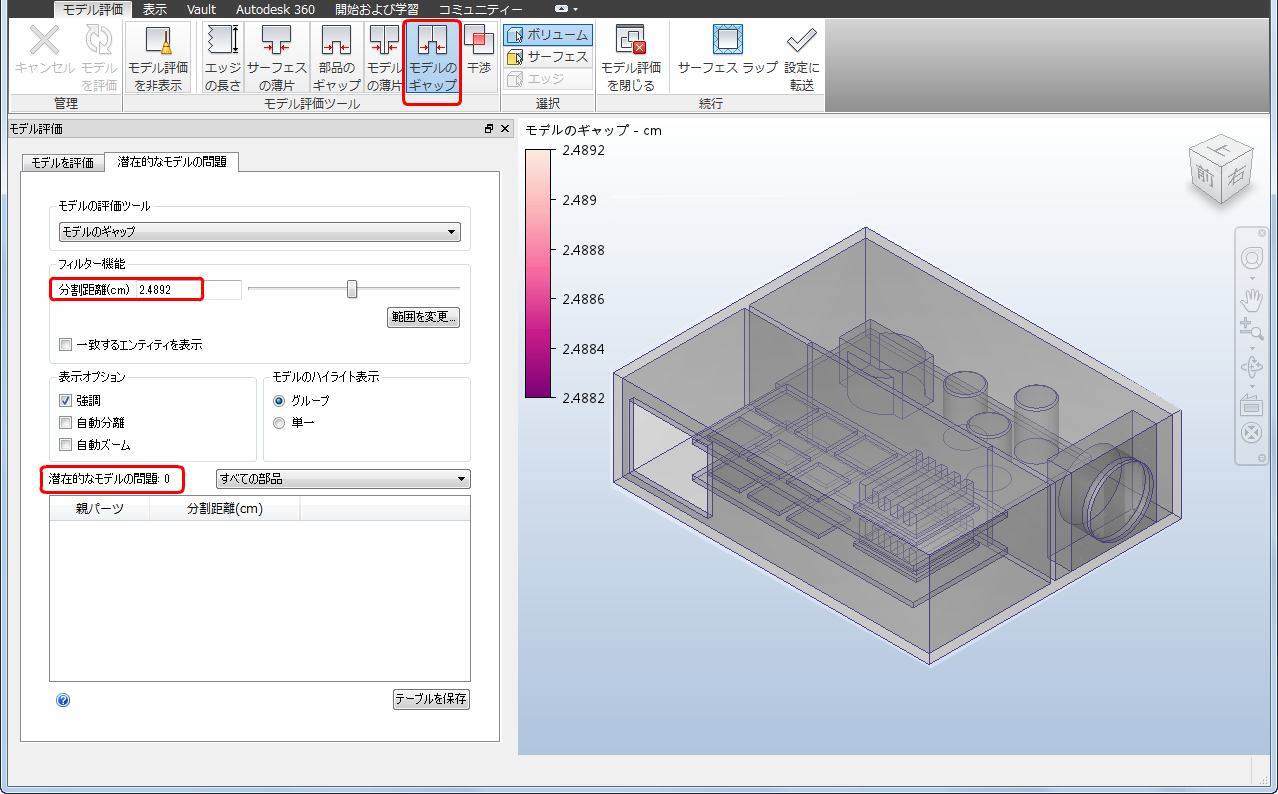Toggle サーフェス selection mode
The height and width of the screenshot is (794, 1278).
[548, 57]
